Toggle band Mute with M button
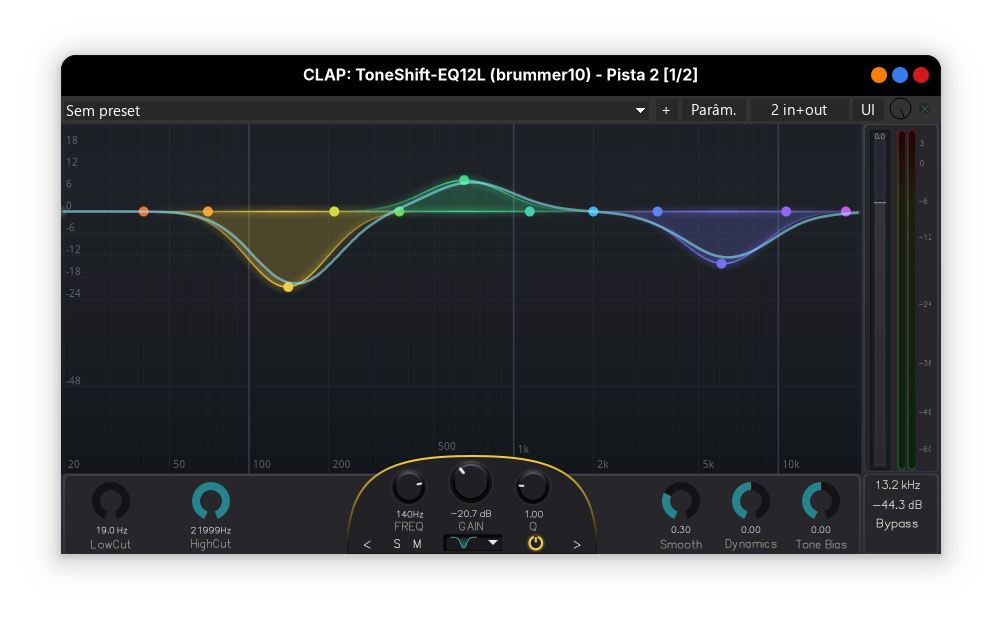Viewport: 1002px width, 621px height. pos(417,544)
